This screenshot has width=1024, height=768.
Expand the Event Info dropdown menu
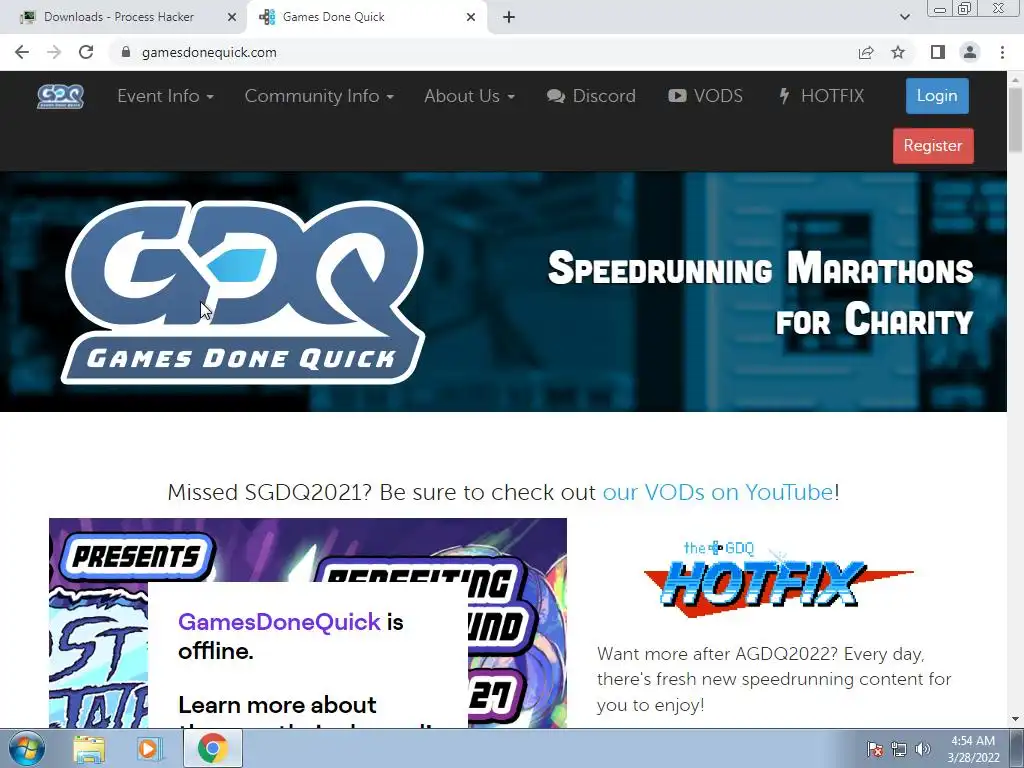click(165, 96)
